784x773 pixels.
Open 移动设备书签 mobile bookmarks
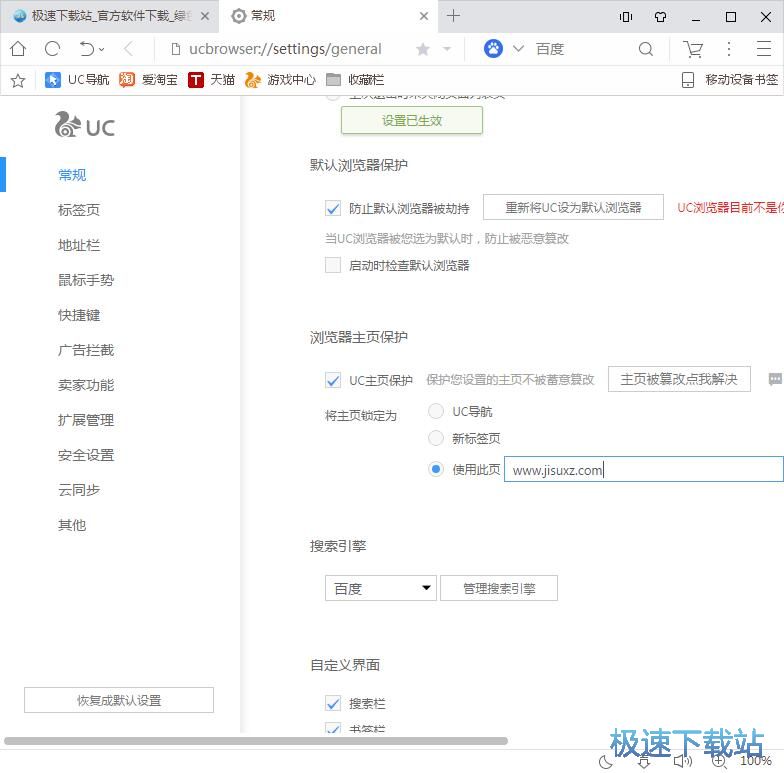coord(730,80)
